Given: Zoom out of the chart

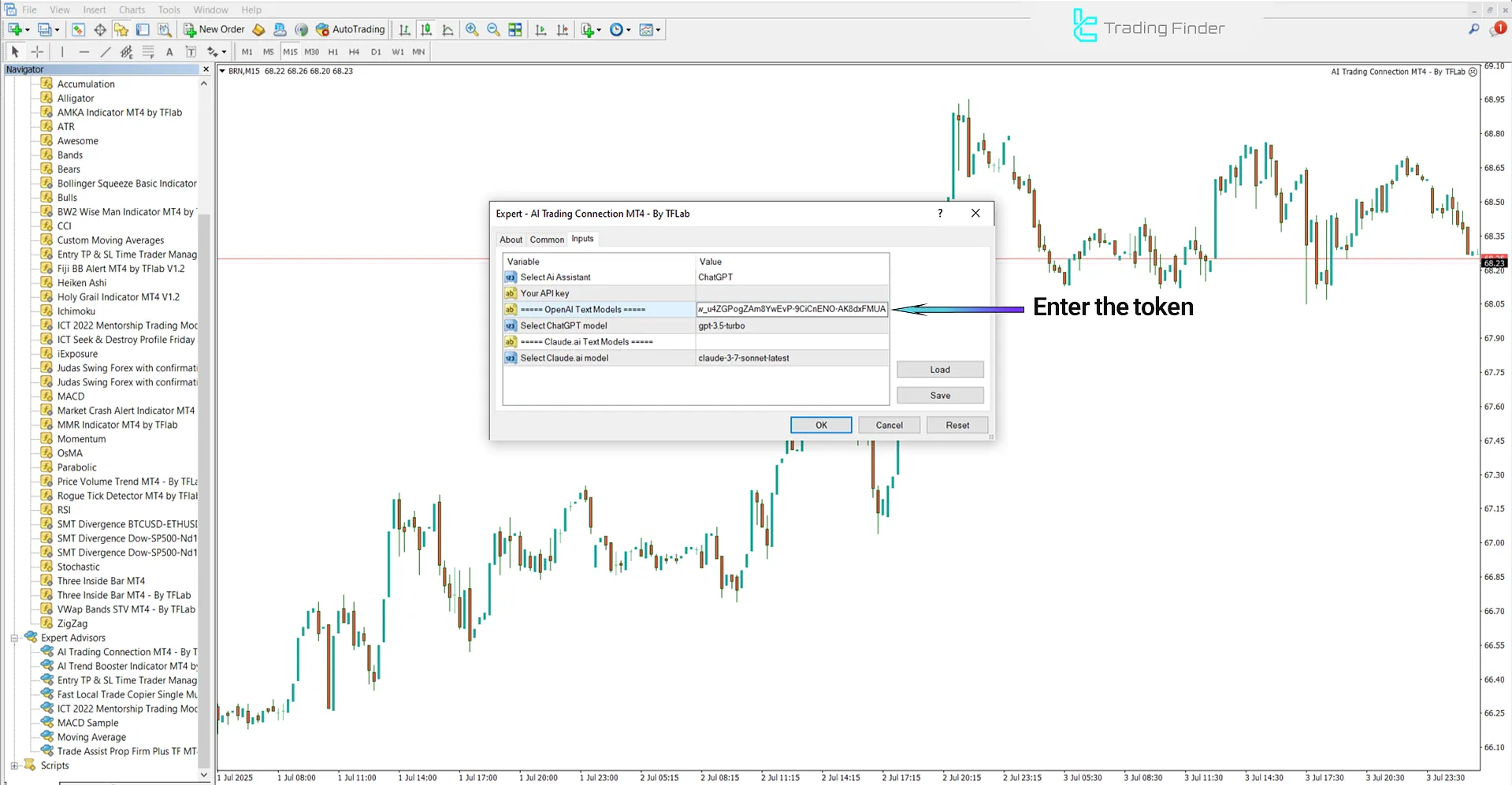Looking at the screenshot, I should (x=493, y=29).
